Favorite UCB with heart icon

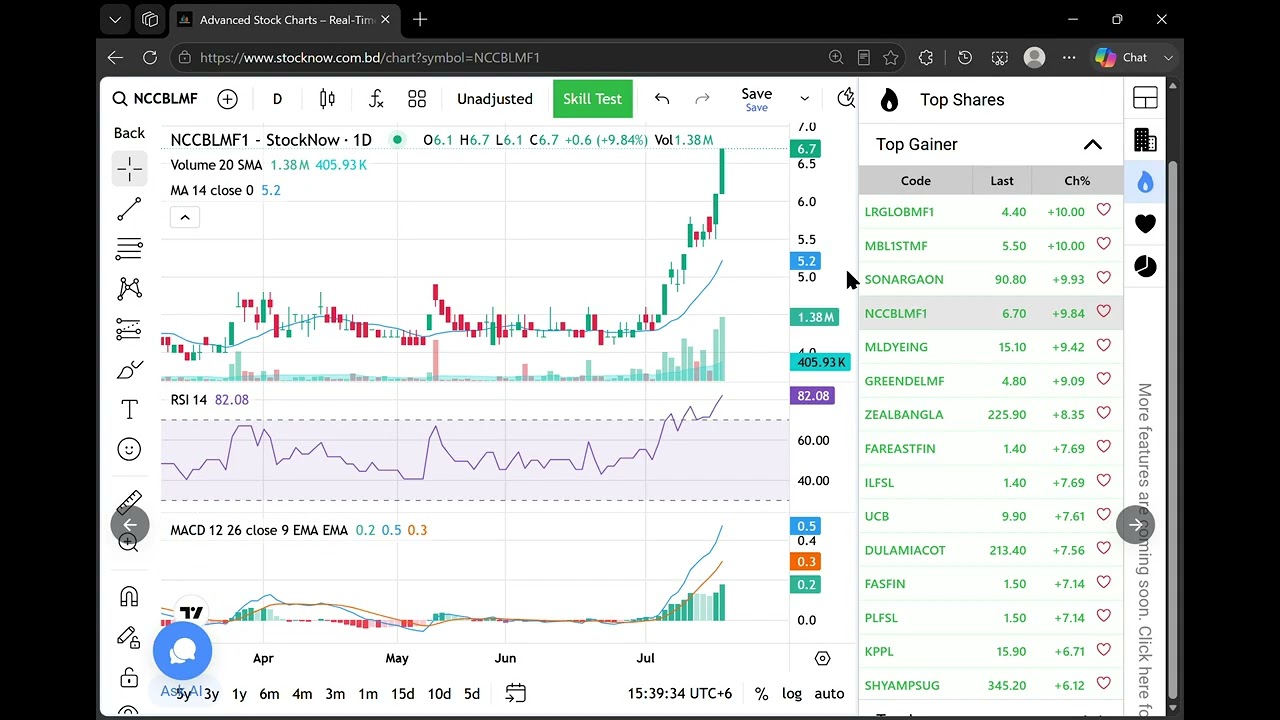pos(1103,514)
